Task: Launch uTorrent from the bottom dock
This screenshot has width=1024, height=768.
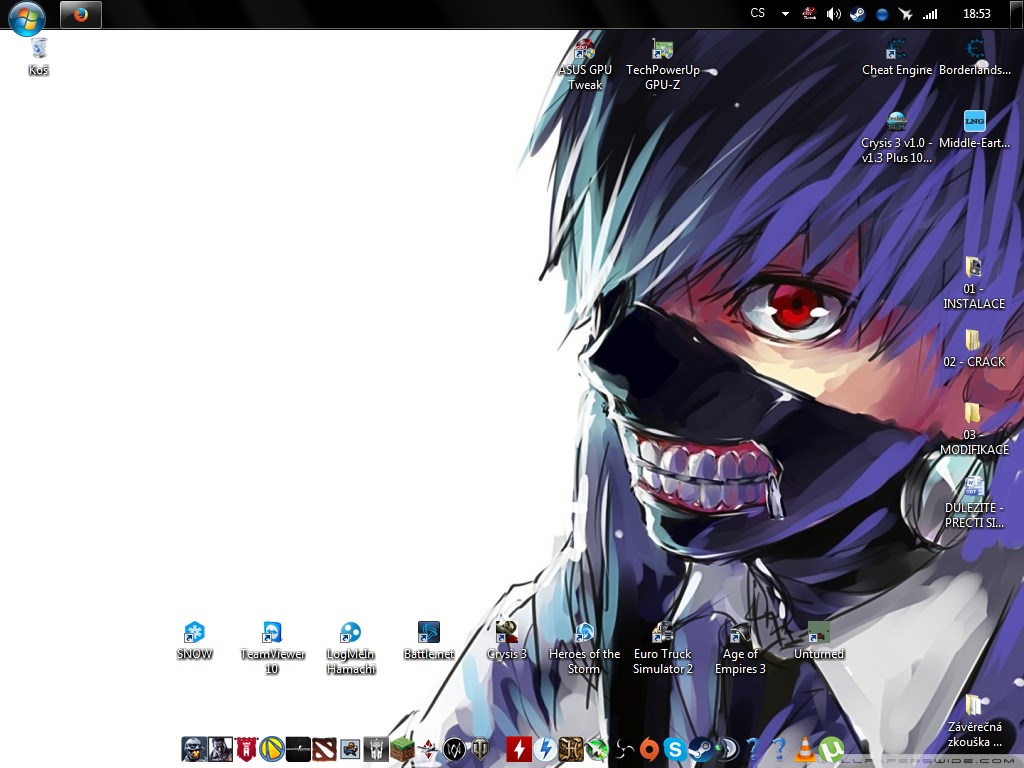Action: coord(831,749)
